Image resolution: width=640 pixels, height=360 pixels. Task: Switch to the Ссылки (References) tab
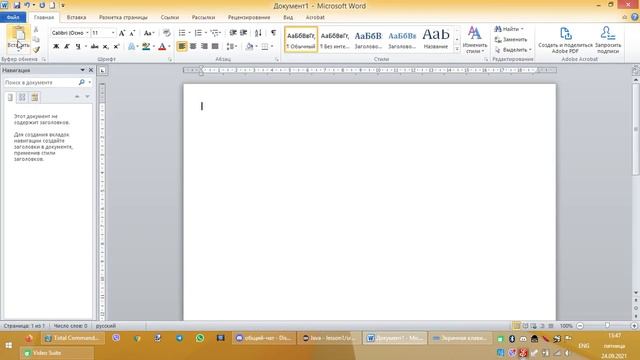click(x=170, y=18)
